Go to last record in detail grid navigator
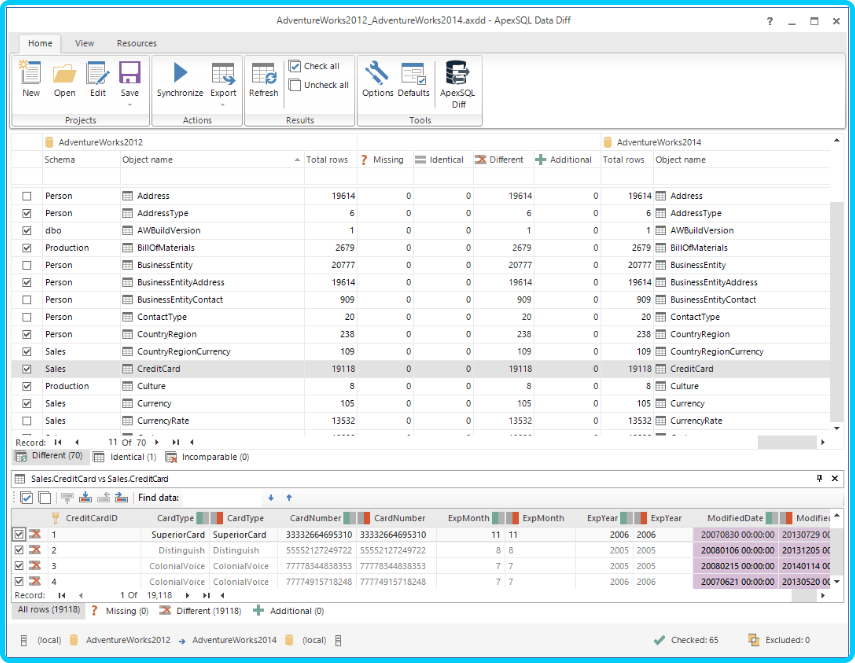 pyautogui.click(x=206, y=595)
